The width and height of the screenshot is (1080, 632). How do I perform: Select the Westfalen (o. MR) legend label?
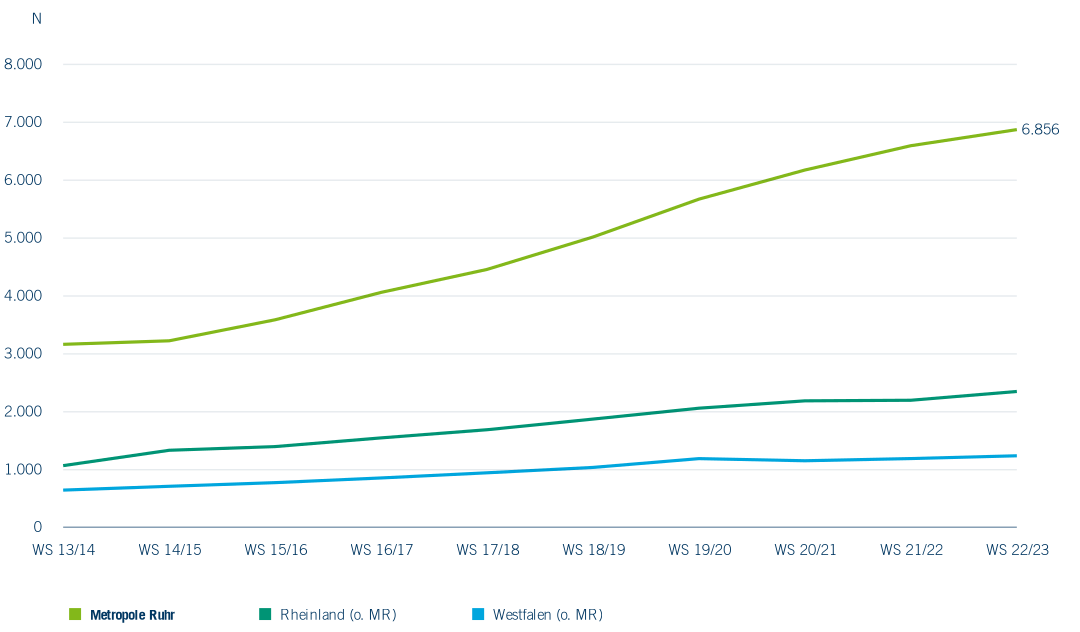coord(547,615)
